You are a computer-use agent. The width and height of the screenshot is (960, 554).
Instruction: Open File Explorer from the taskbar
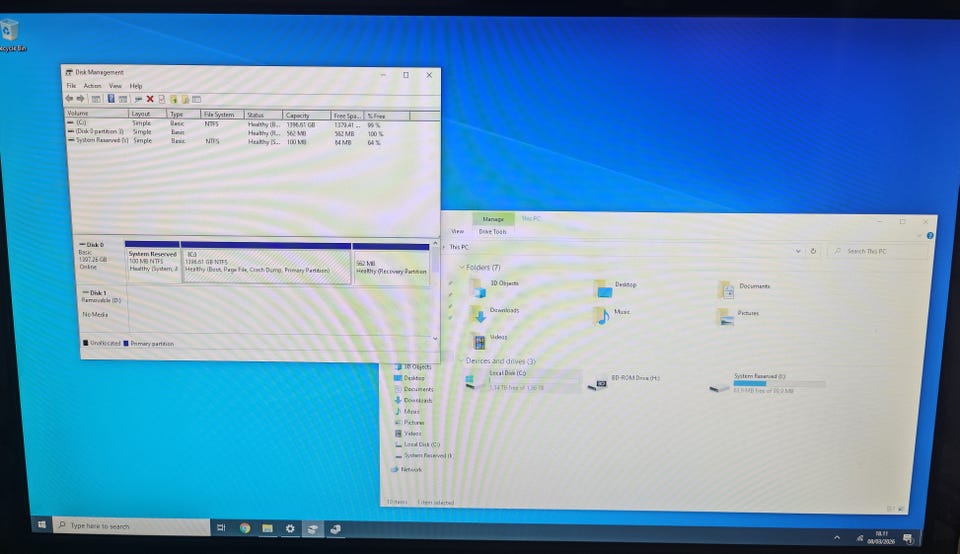click(268, 528)
